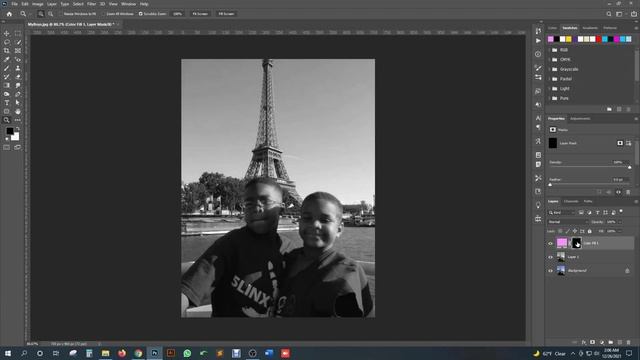Create new adjustment layer icon
Viewport: 640px width, 360px height.
coord(602,342)
